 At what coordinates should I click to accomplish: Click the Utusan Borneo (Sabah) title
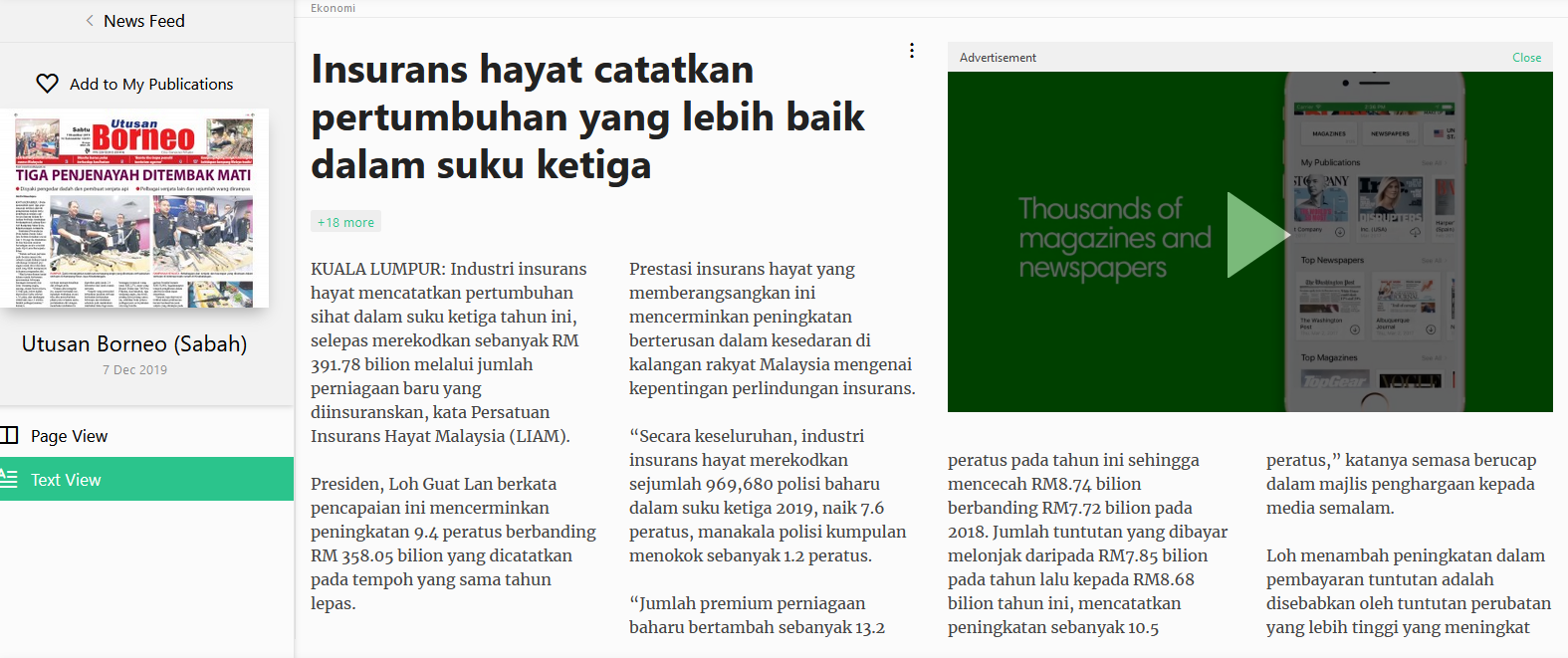[x=134, y=343]
